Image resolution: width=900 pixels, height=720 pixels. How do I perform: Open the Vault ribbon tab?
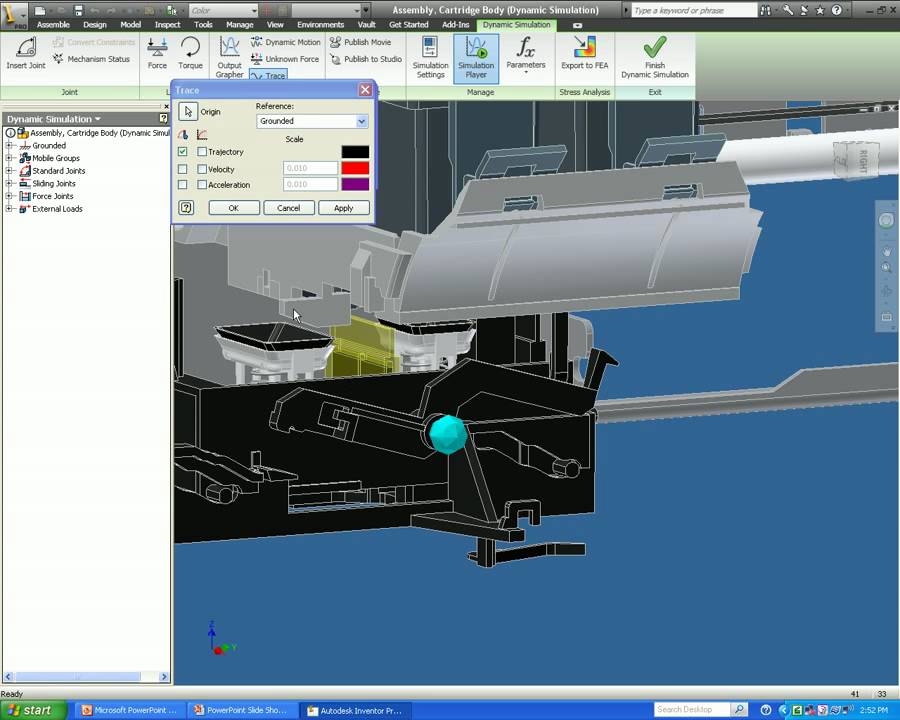coord(366,25)
